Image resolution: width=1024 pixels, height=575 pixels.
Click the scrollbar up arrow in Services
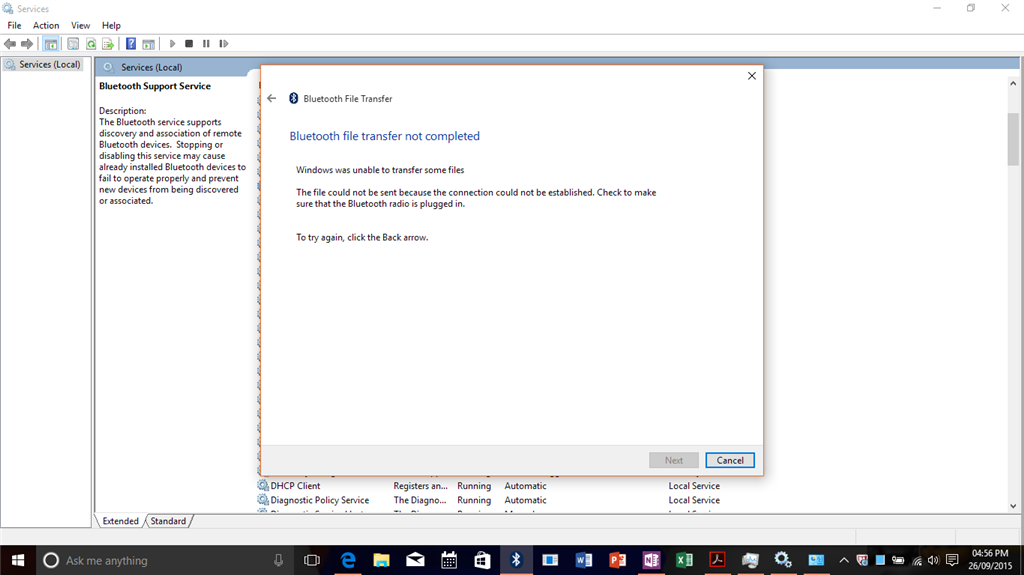coord(1013,84)
